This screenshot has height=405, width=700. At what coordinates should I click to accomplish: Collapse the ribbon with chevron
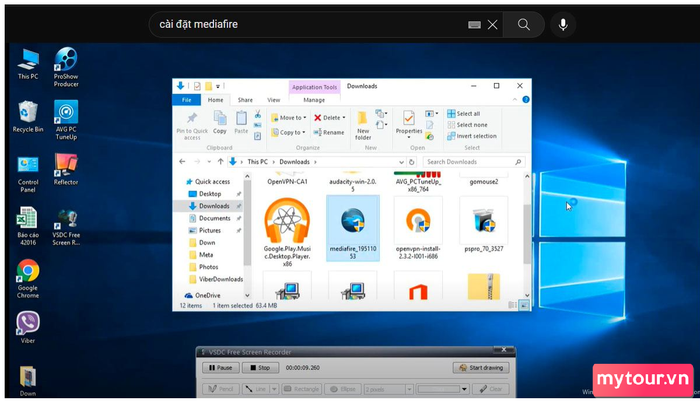[x=515, y=100]
